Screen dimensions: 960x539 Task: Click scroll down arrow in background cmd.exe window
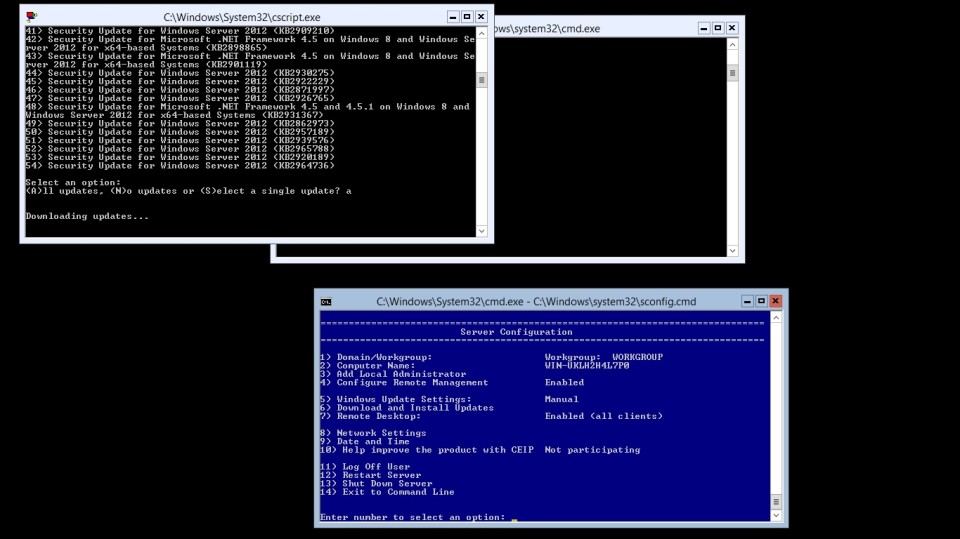733,251
